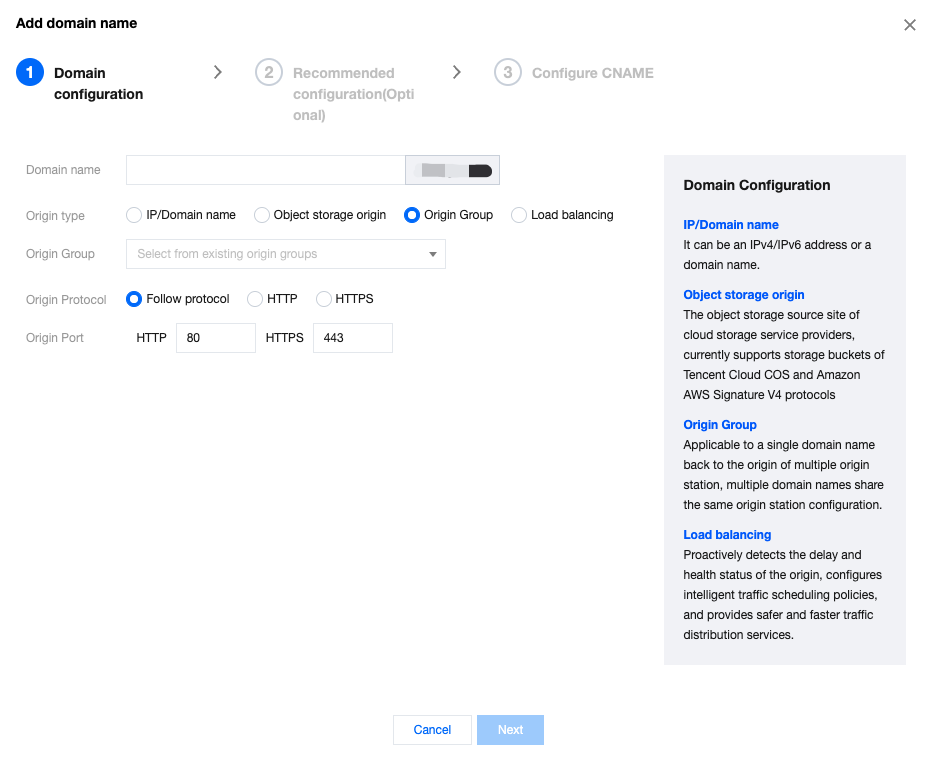Close the Add domain name dialog
This screenshot has height=761, width=928.
coord(909,25)
